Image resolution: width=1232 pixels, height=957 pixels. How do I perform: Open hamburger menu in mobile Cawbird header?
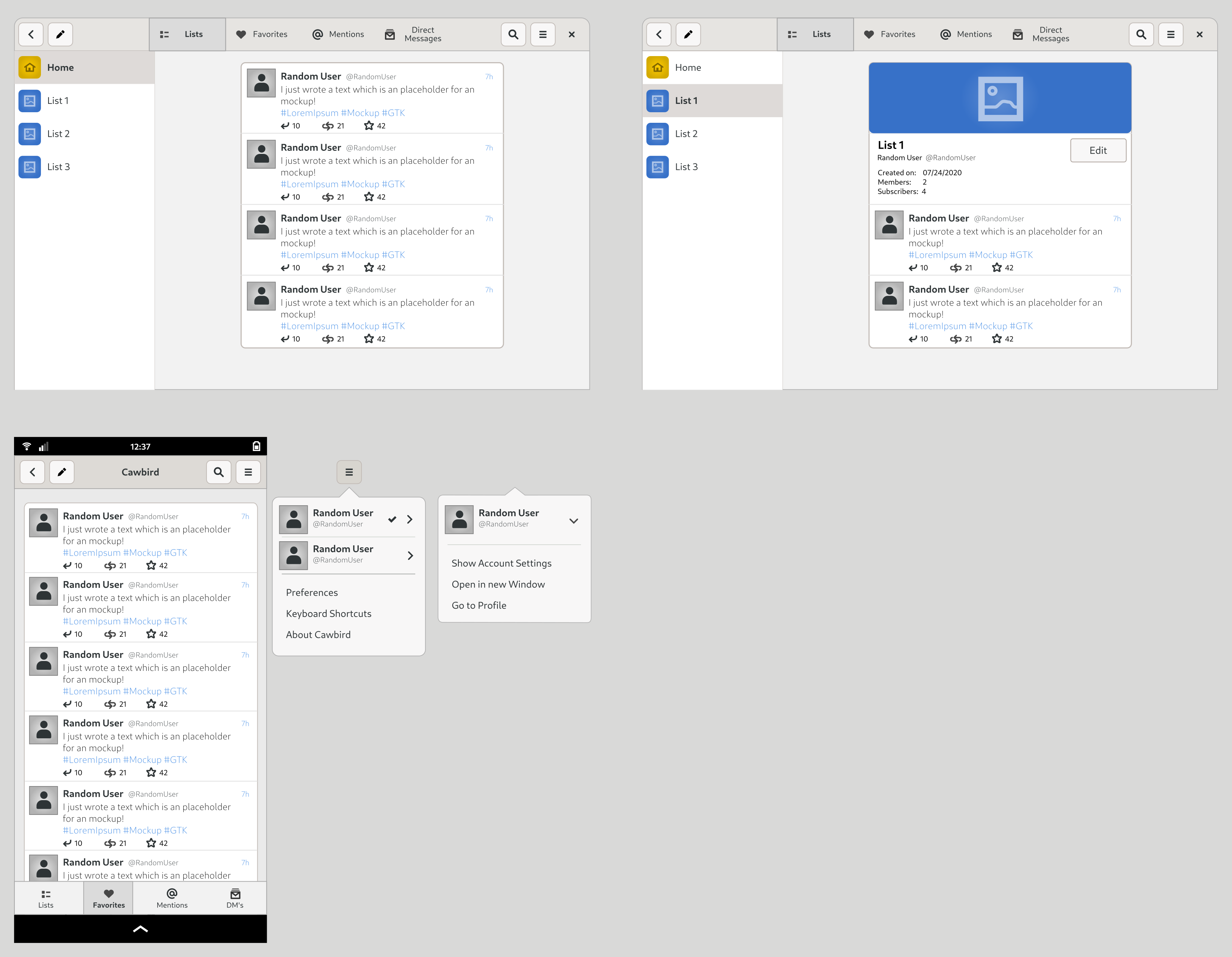[248, 472]
